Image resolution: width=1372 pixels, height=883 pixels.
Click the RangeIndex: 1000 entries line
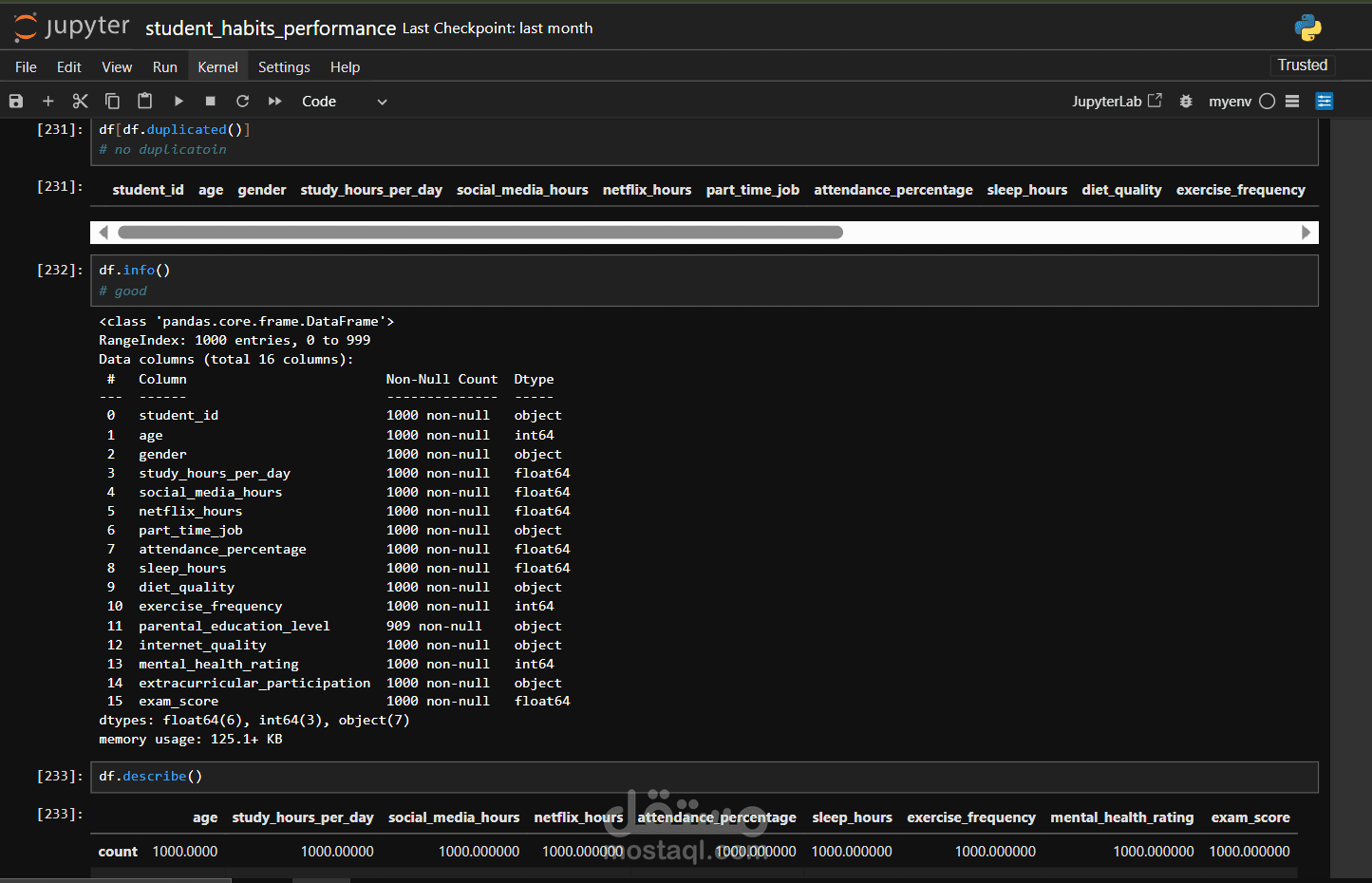(235, 340)
